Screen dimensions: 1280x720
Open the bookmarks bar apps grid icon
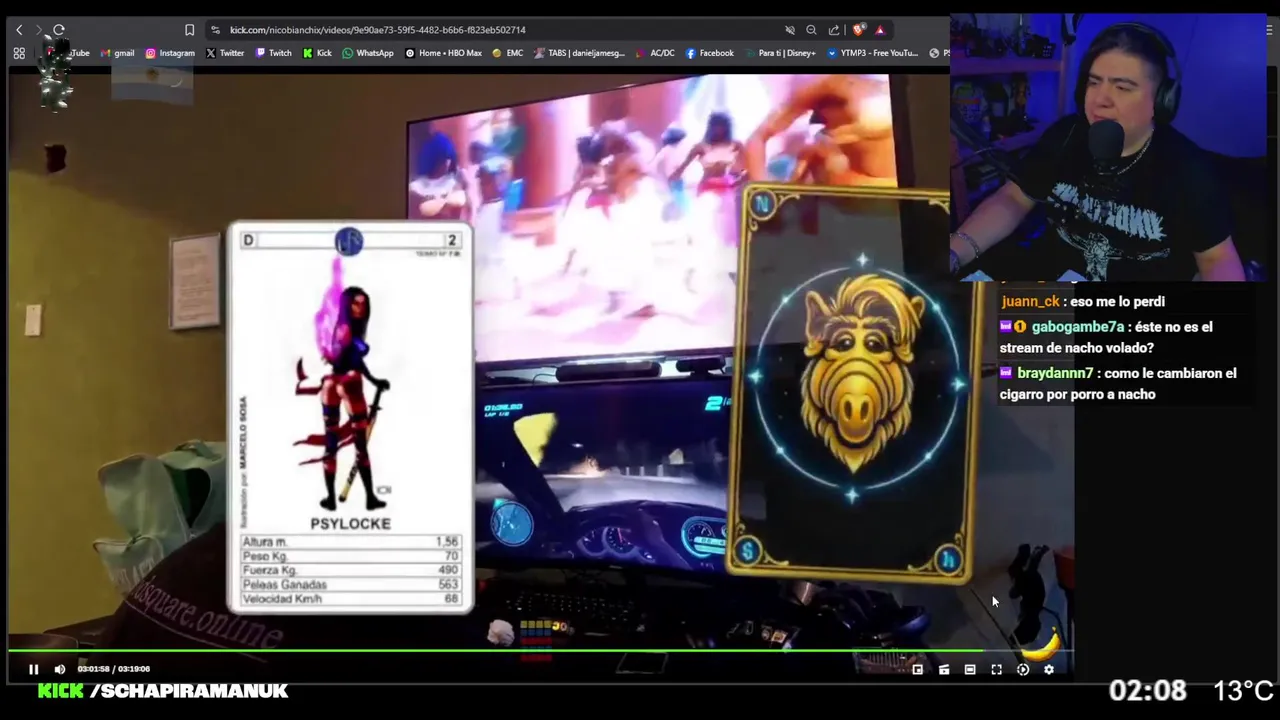click(19, 53)
